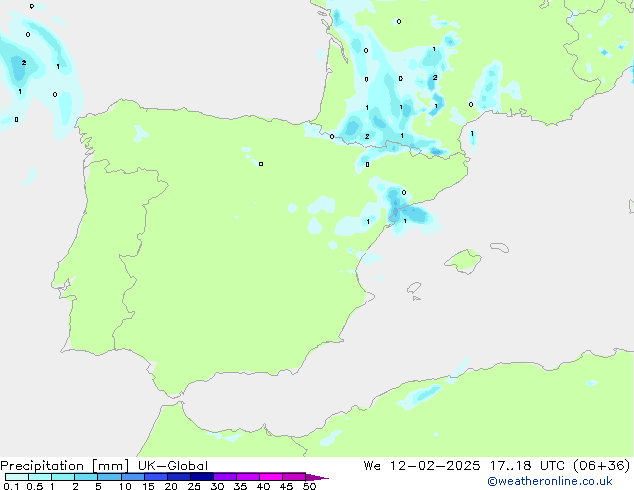Click the 10–15 mm legend color segment
Image resolution: width=634 pixels, height=490 pixels.
tap(132, 477)
